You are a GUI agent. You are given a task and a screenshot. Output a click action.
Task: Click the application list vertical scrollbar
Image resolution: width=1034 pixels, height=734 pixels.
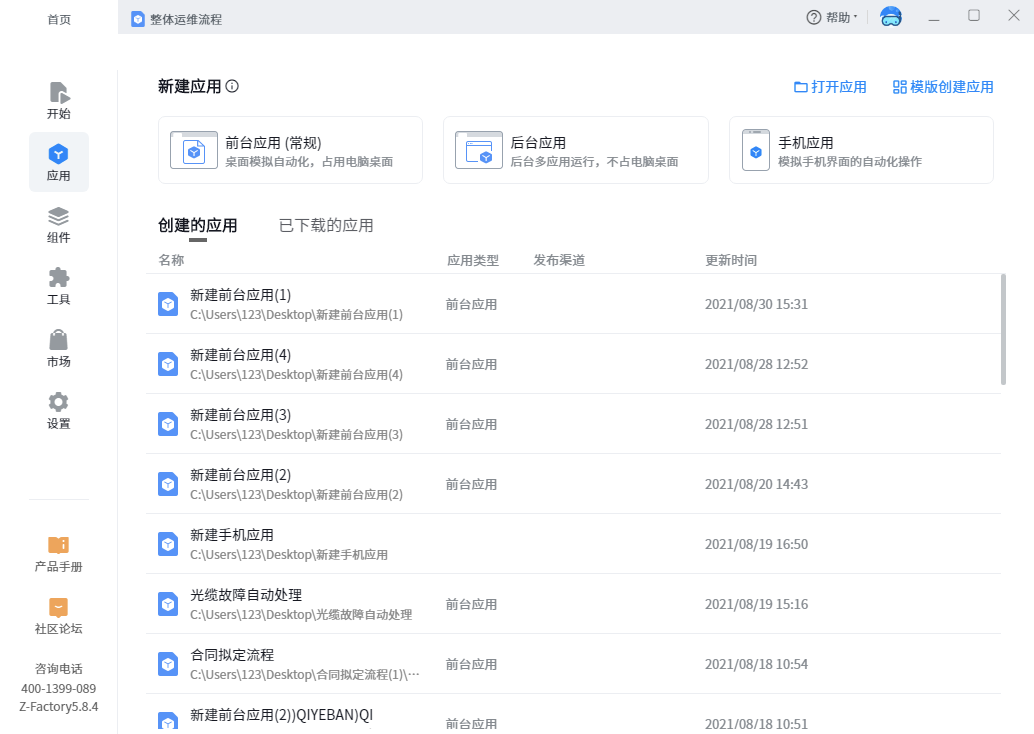tap(1003, 329)
